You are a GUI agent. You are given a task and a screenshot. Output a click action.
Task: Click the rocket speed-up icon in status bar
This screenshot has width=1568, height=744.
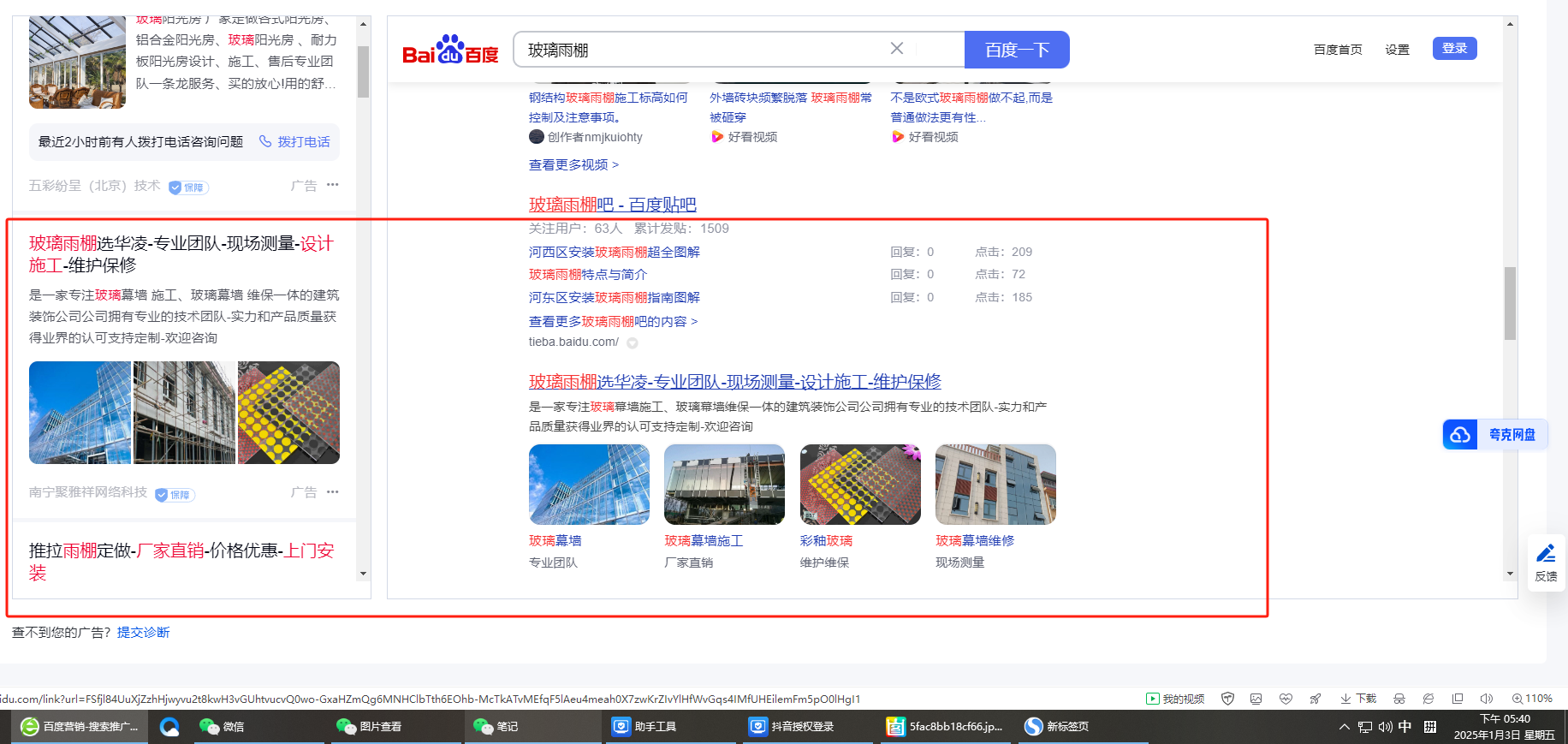[x=1315, y=699]
